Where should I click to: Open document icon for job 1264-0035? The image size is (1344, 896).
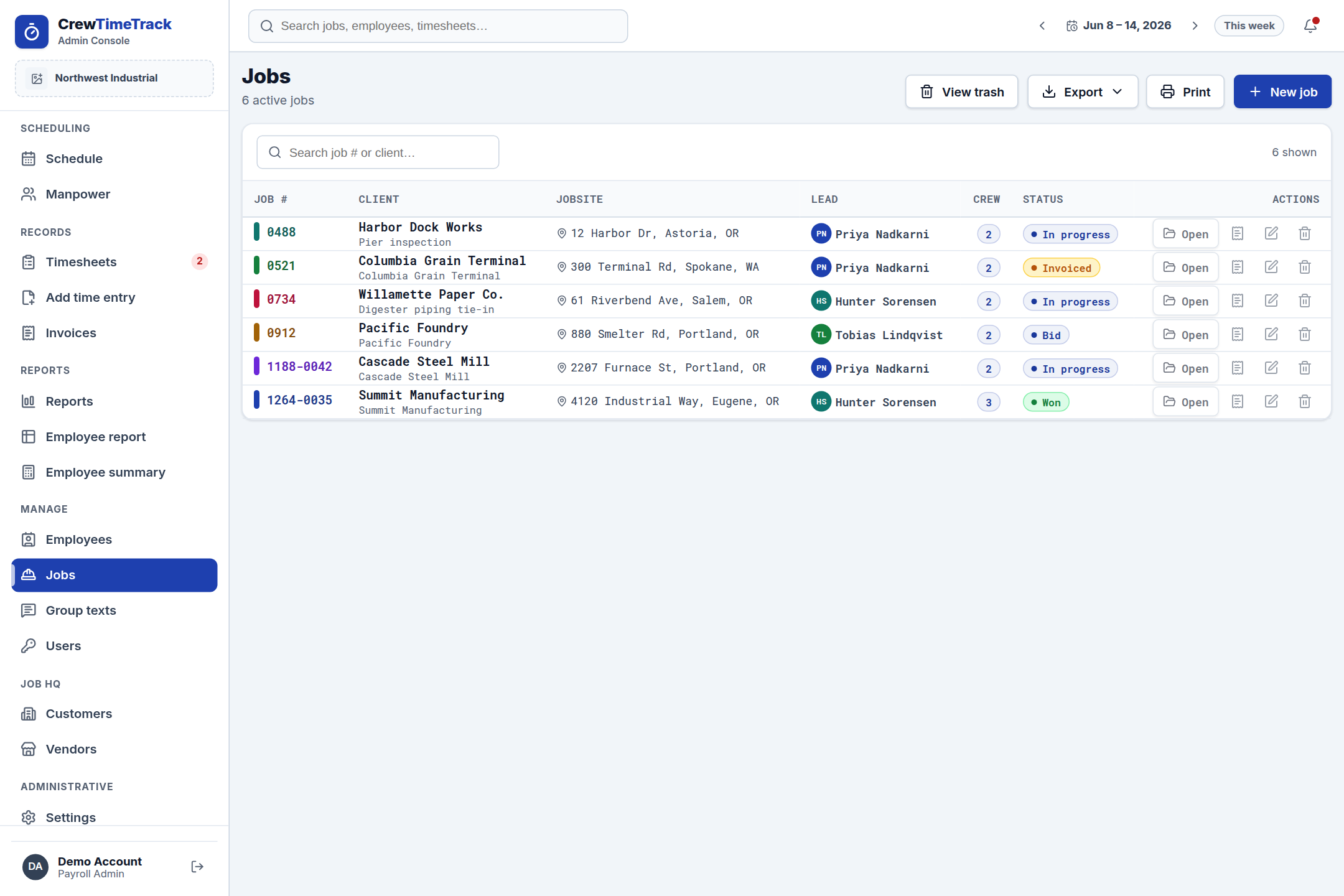point(1238,401)
